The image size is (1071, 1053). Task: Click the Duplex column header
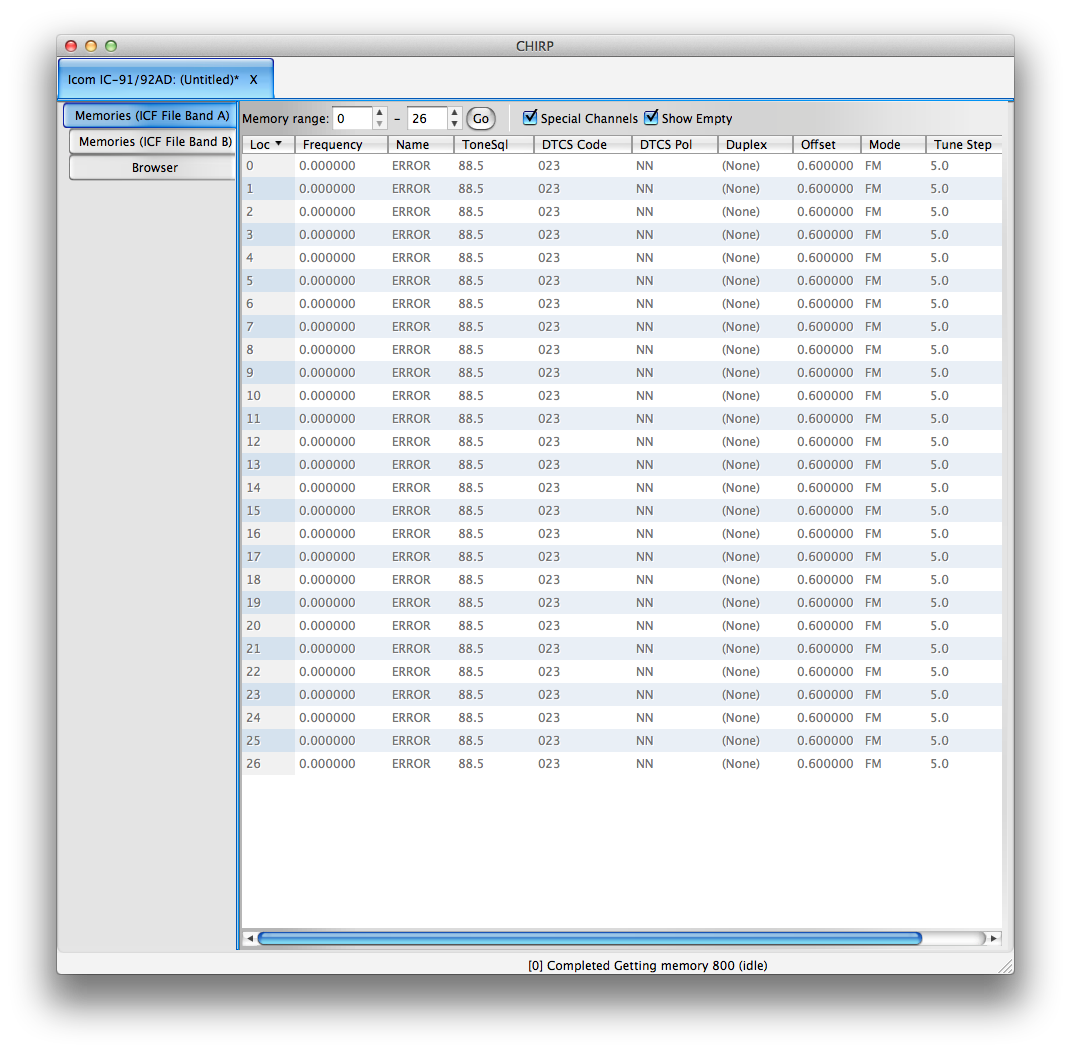[755, 145]
